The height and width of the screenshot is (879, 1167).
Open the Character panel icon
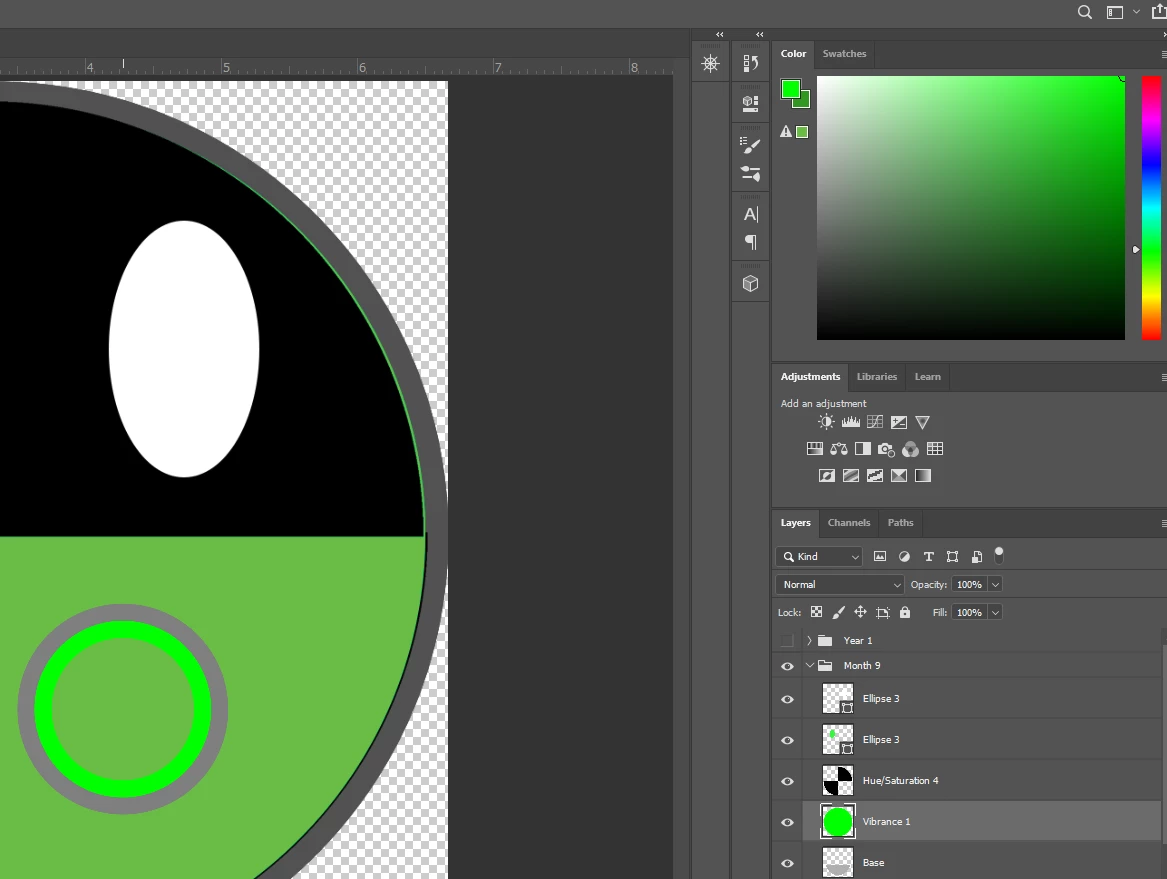click(750, 214)
